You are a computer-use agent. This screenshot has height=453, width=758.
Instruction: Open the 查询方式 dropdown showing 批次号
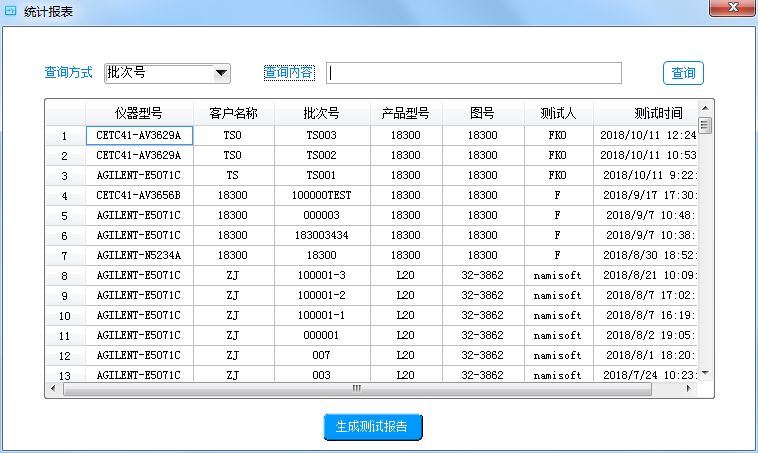(x=167, y=73)
